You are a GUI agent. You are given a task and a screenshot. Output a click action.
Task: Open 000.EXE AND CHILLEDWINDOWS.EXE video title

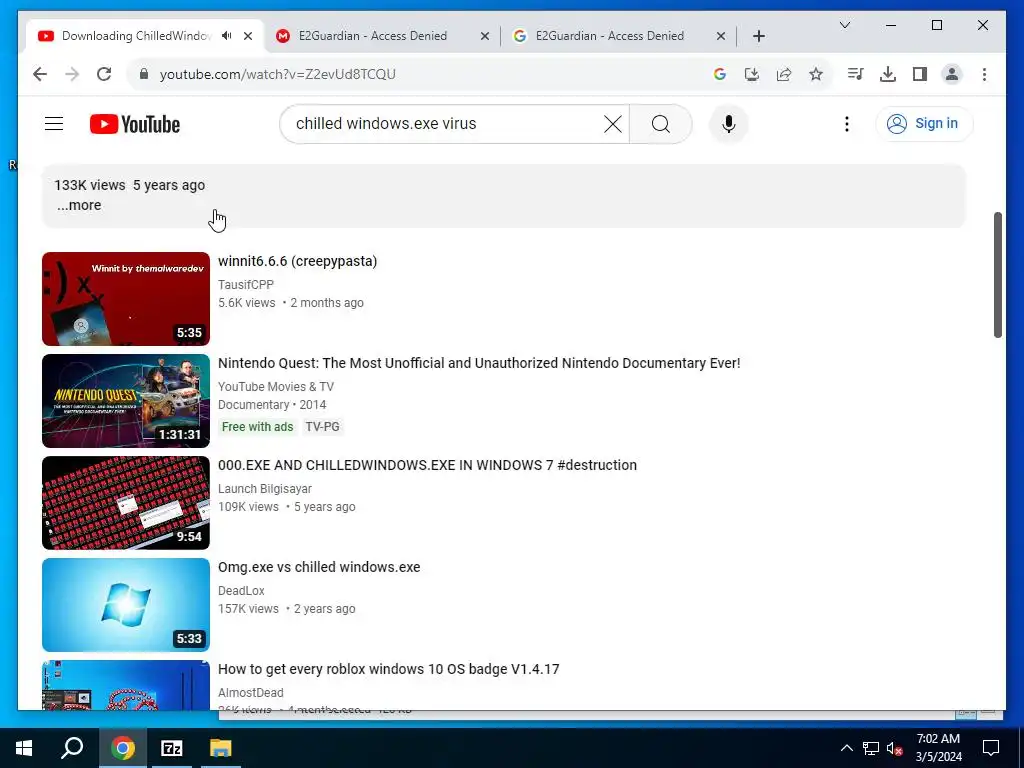(x=427, y=465)
